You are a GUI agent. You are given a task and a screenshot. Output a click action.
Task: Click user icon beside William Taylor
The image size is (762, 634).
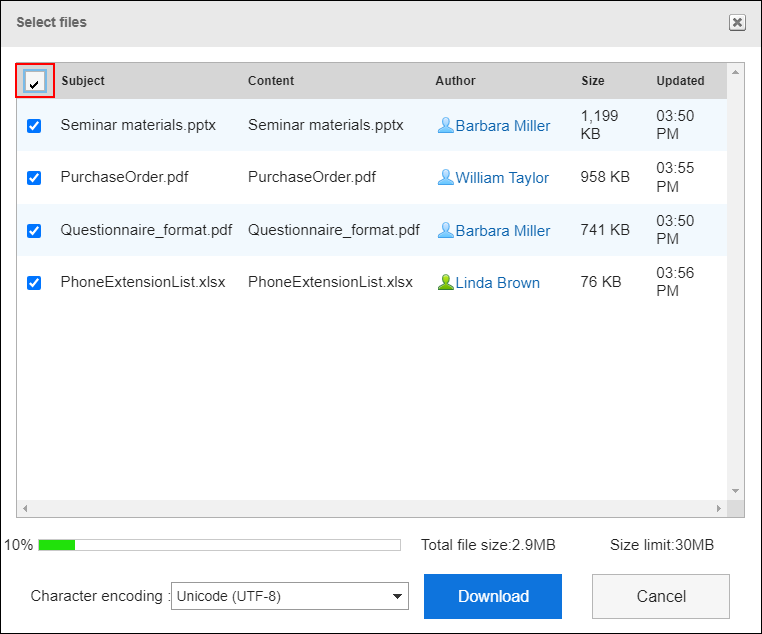pos(445,177)
